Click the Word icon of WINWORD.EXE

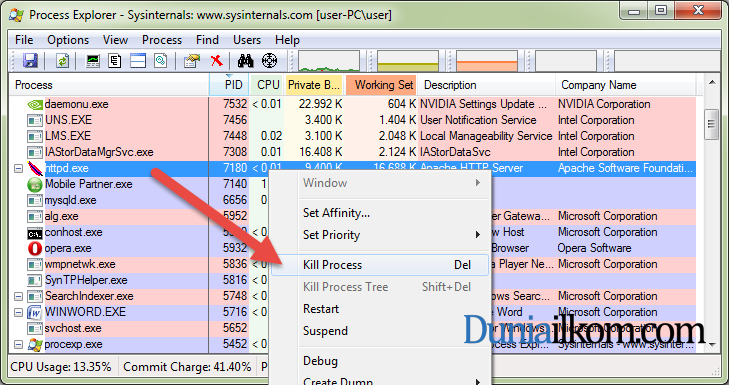coord(35,312)
